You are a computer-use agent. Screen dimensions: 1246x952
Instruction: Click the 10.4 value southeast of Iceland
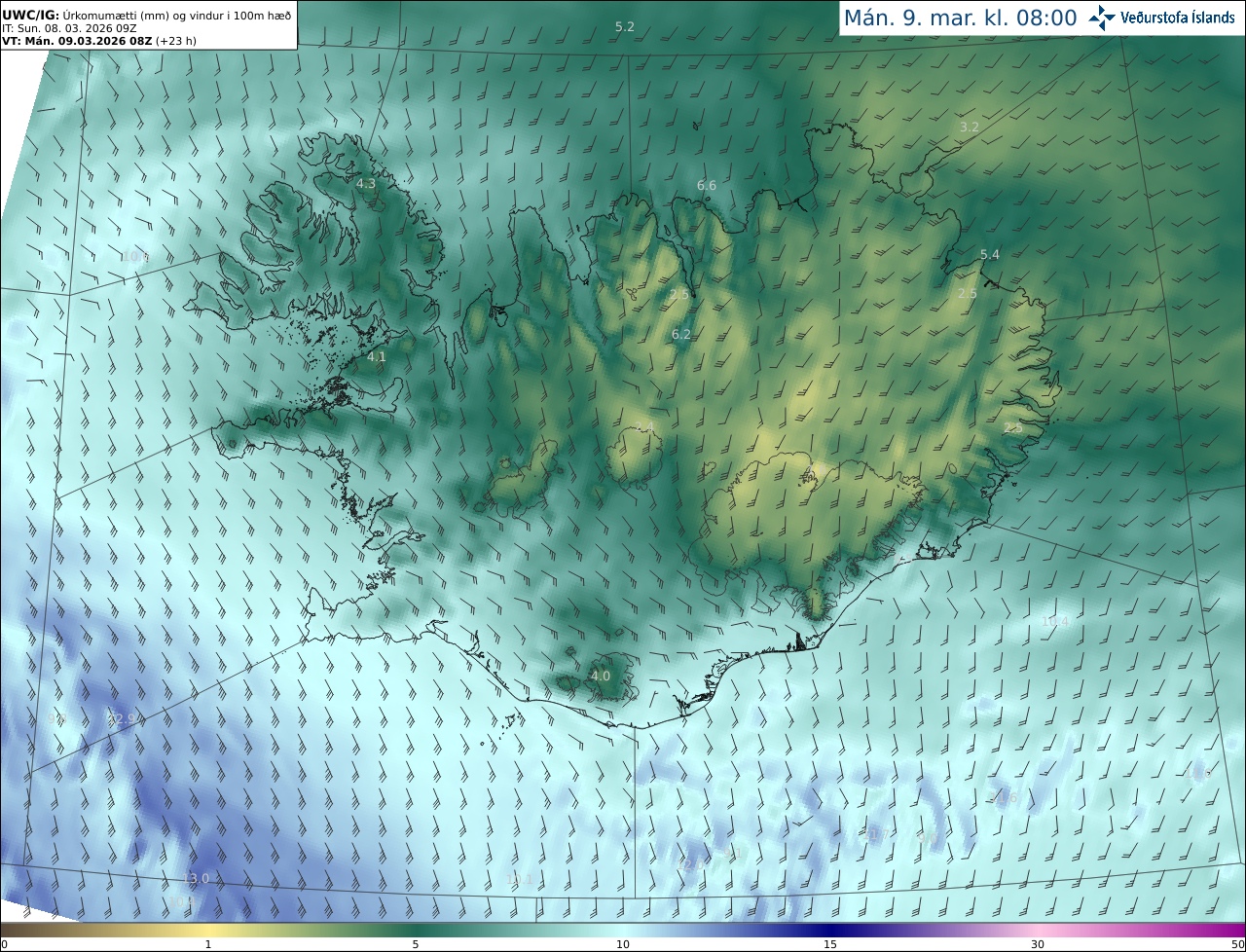click(1055, 622)
